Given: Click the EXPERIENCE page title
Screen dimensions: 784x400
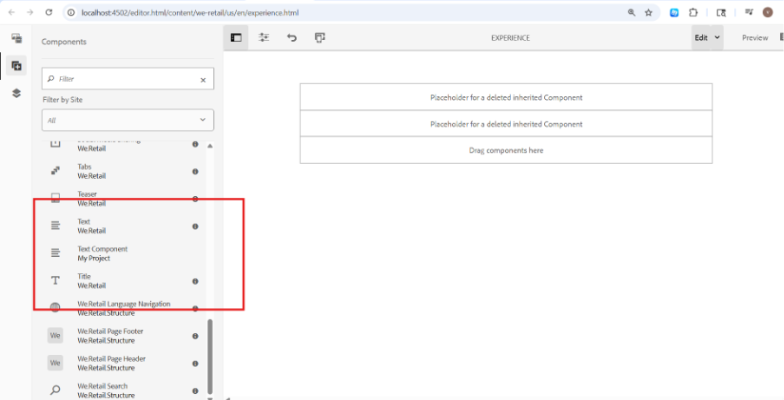Looking at the screenshot, I should pyautogui.click(x=510, y=38).
